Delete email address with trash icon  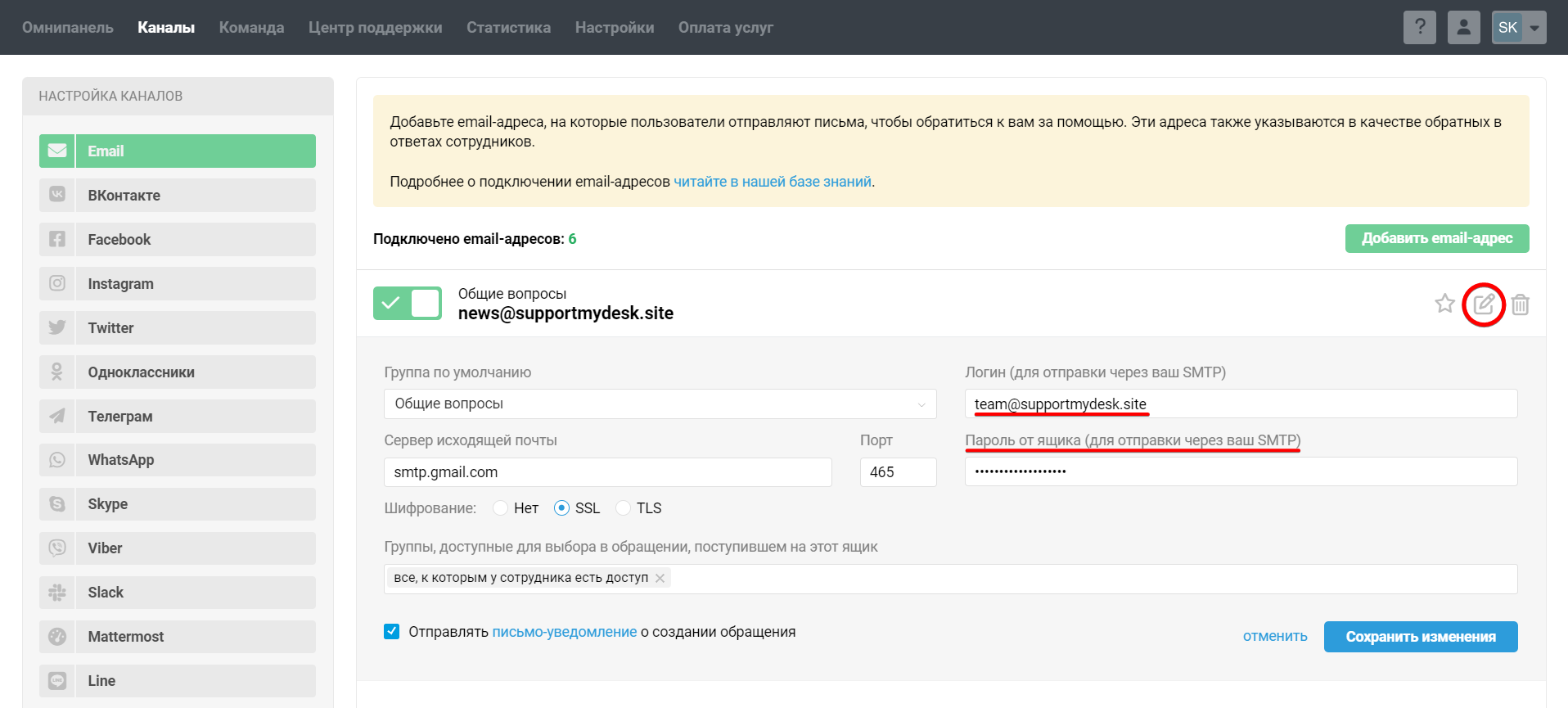[x=1520, y=304]
